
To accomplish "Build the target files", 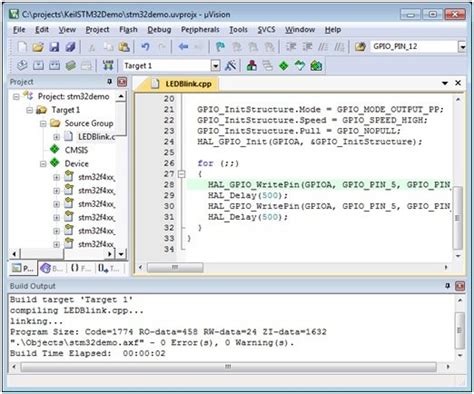I will (38, 66).
